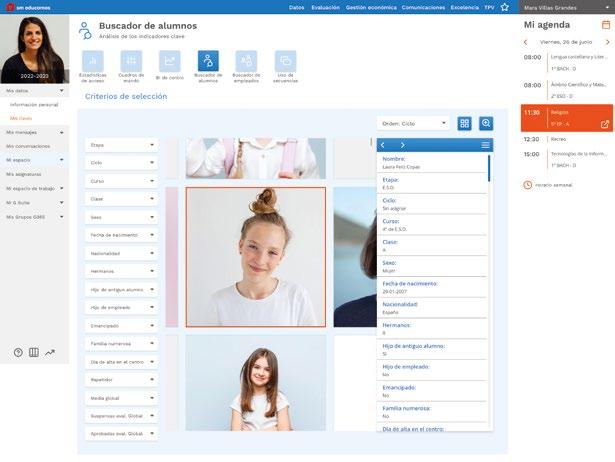Click the detail panel vertical scrollbar
Image resolution: width=615 pixels, height=462 pixels.
coord(489,168)
